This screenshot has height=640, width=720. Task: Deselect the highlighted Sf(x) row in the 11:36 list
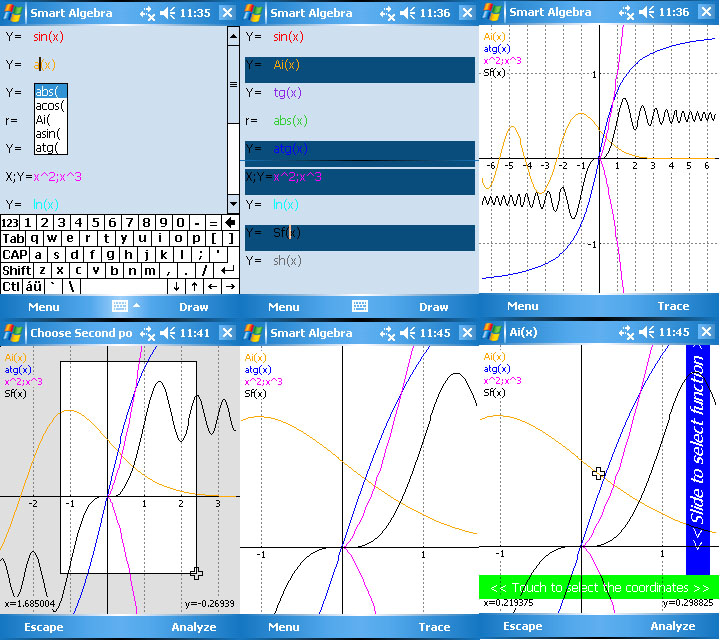(360, 238)
